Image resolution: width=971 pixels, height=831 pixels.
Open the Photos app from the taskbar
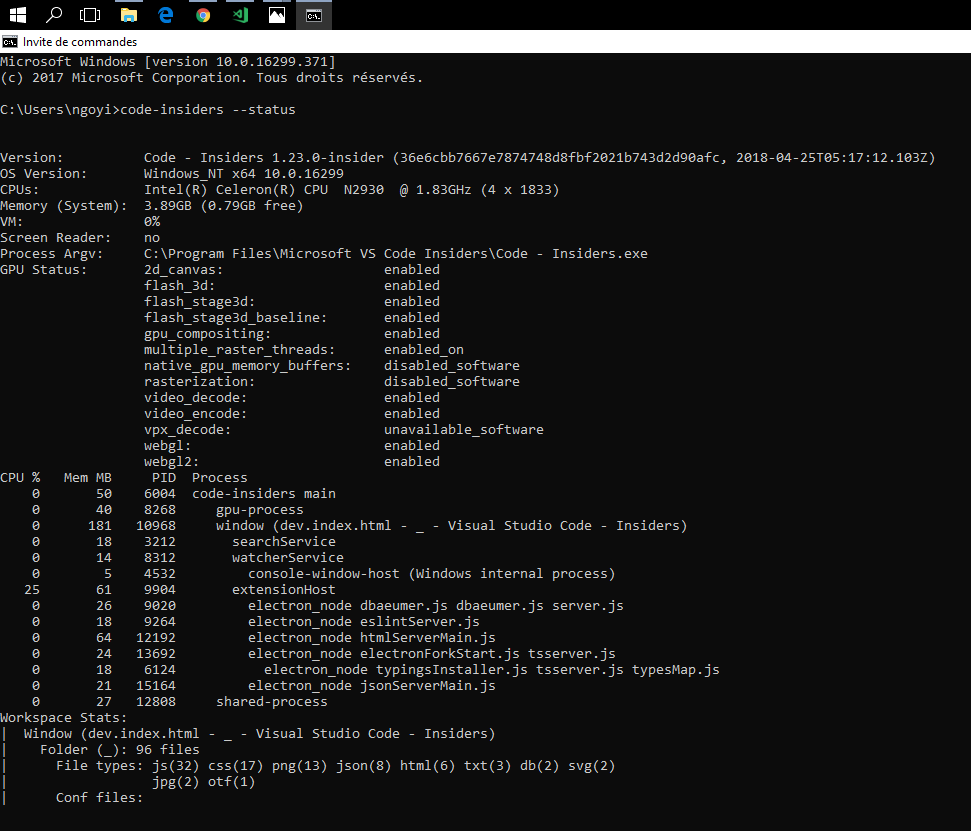coord(277,15)
